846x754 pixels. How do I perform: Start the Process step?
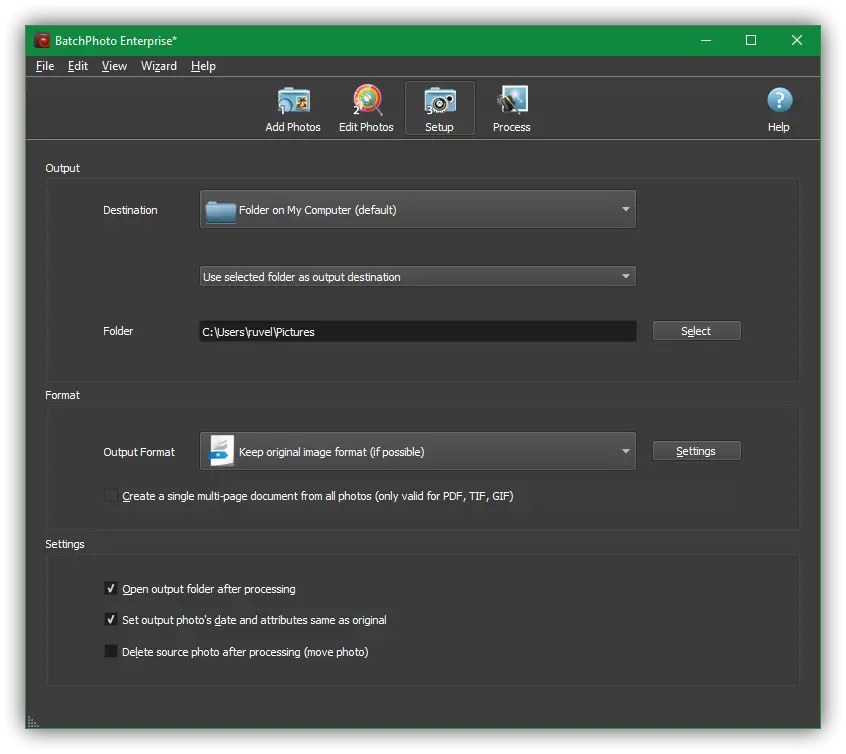[x=511, y=108]
